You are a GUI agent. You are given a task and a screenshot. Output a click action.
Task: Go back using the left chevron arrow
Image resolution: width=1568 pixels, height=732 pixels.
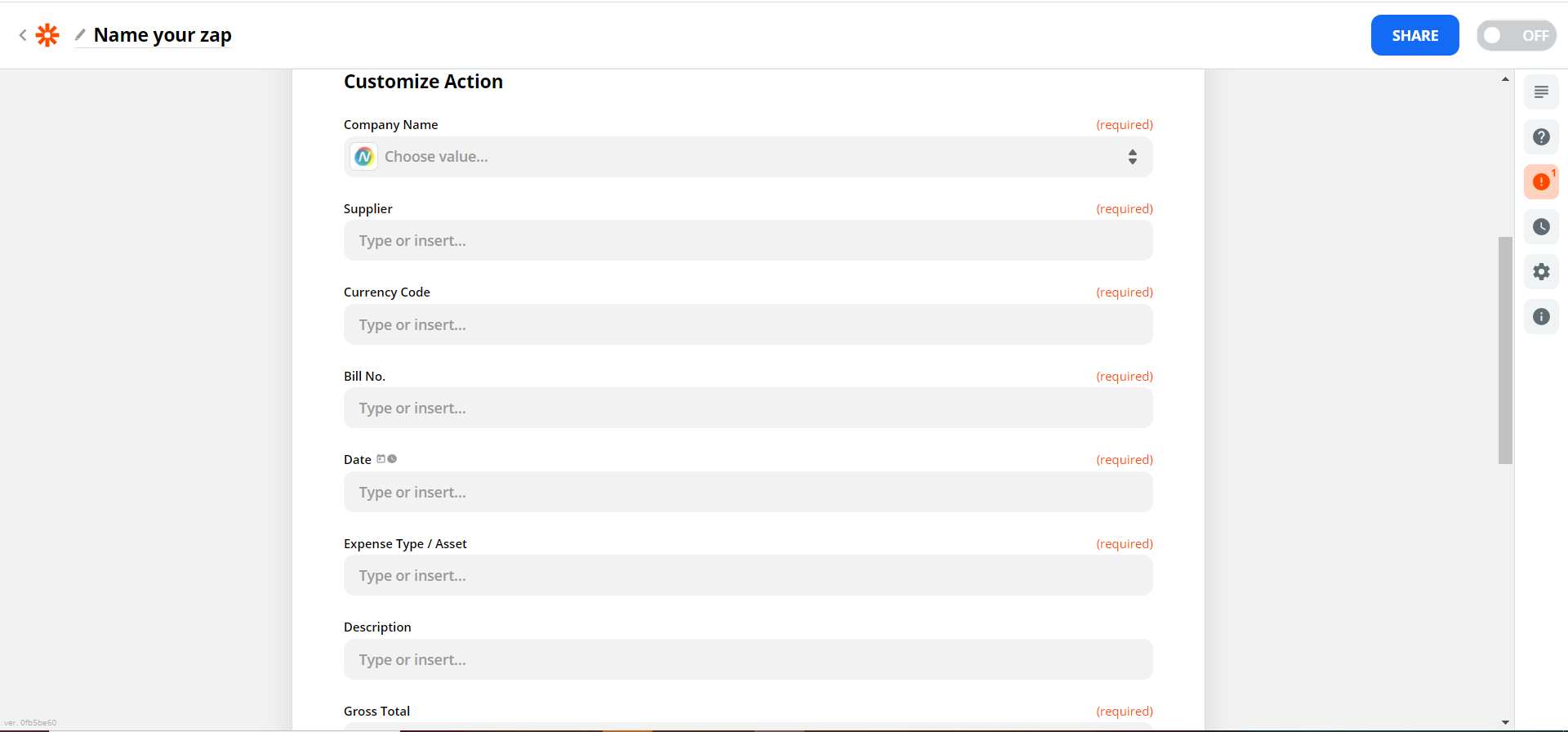pyautogui.click(x=23, y=35)
